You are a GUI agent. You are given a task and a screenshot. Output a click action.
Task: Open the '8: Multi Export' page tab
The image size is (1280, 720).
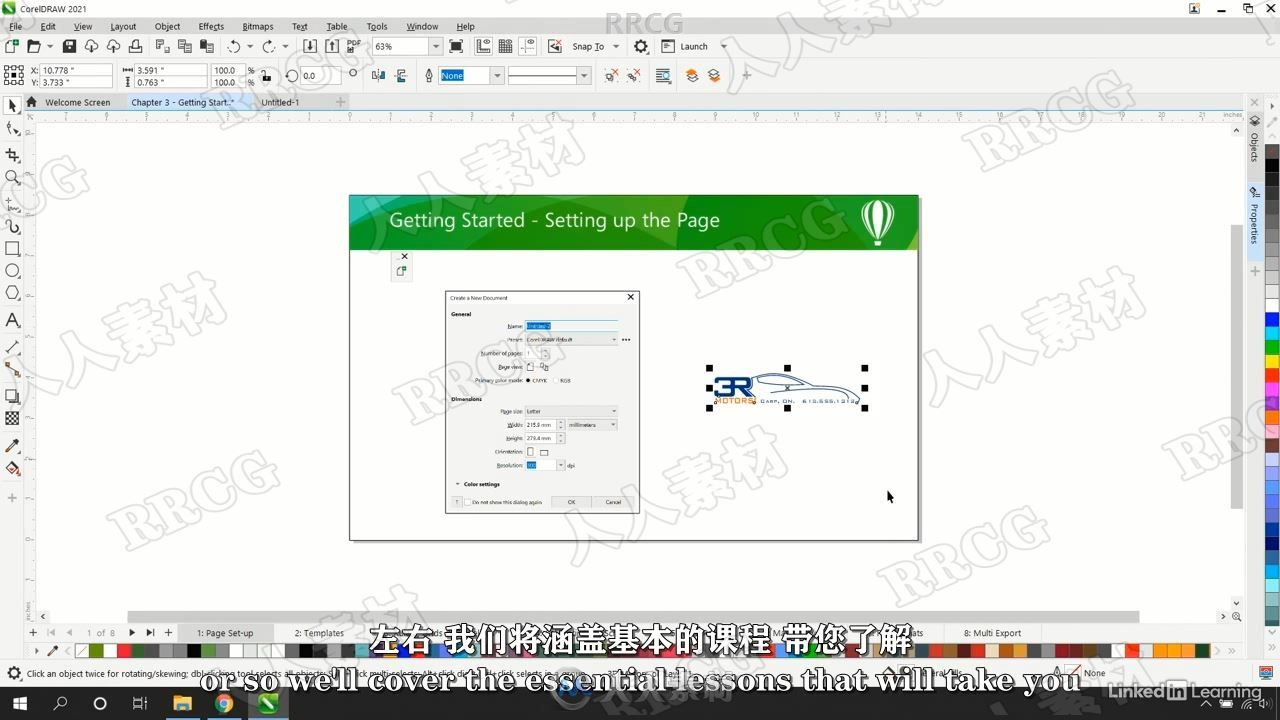(x=992, y=633)
